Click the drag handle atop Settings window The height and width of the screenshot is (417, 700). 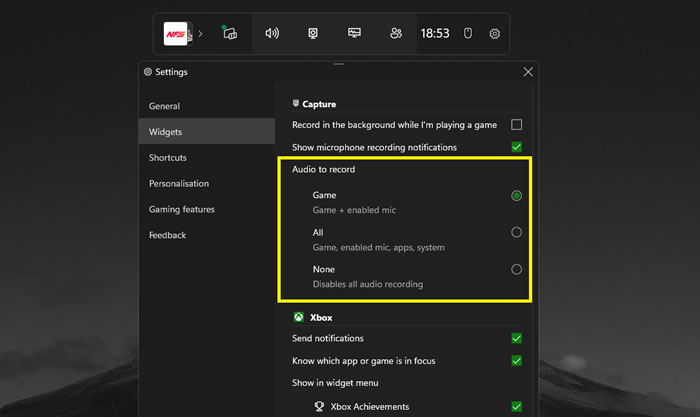pos(338,64)
